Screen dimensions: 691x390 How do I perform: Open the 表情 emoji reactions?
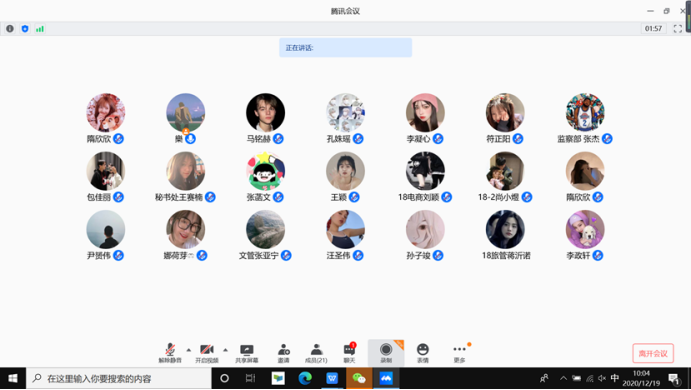(423, 353)
